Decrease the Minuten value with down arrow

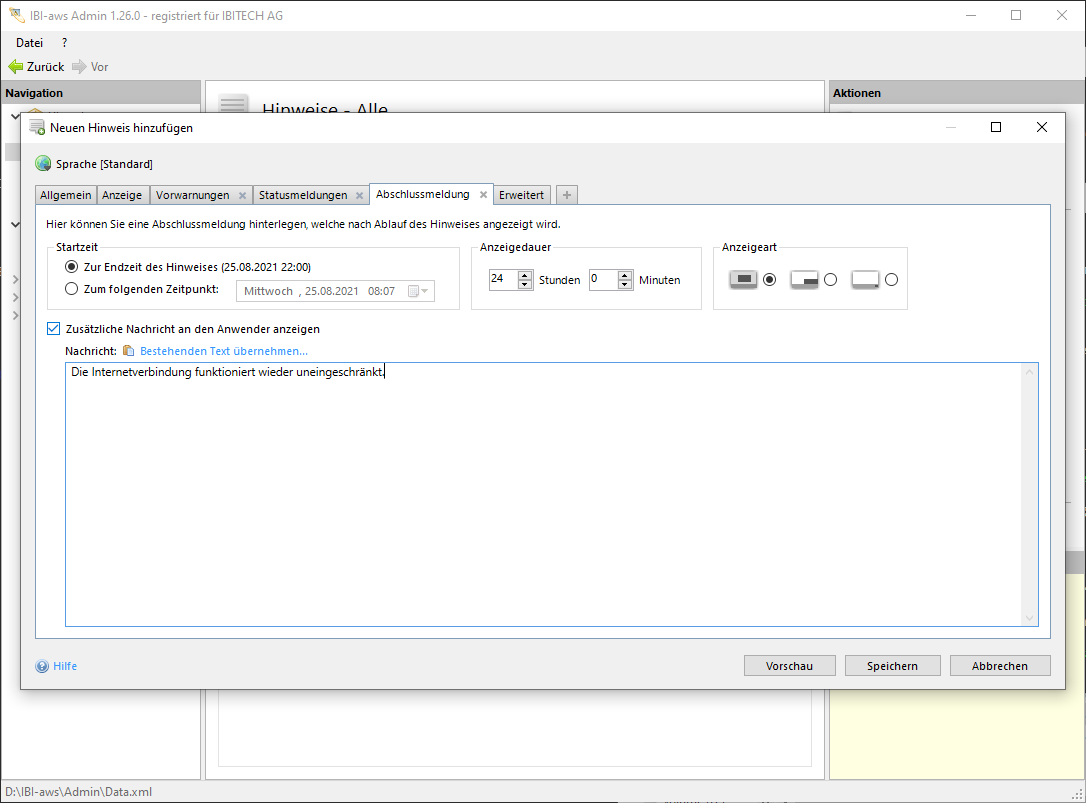click(x=625, y=285)
